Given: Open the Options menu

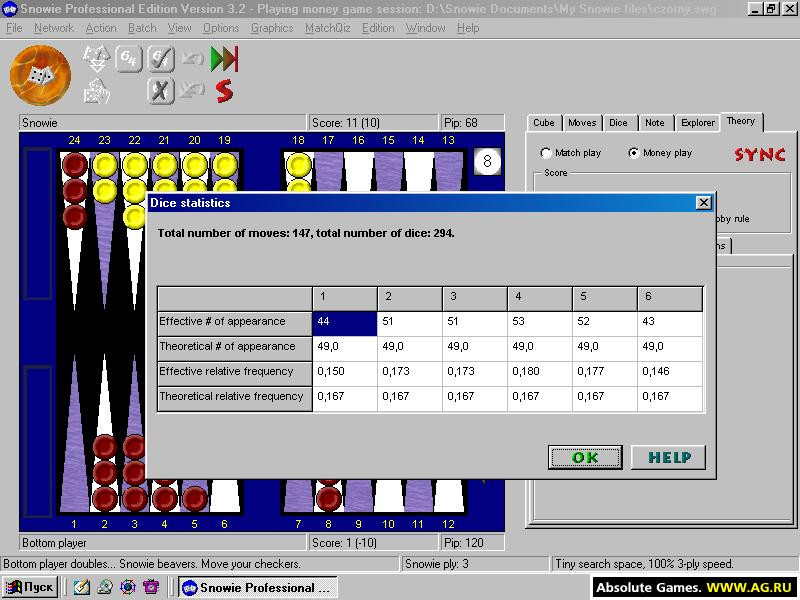Looking at the screenshot, I should (221, 28).
